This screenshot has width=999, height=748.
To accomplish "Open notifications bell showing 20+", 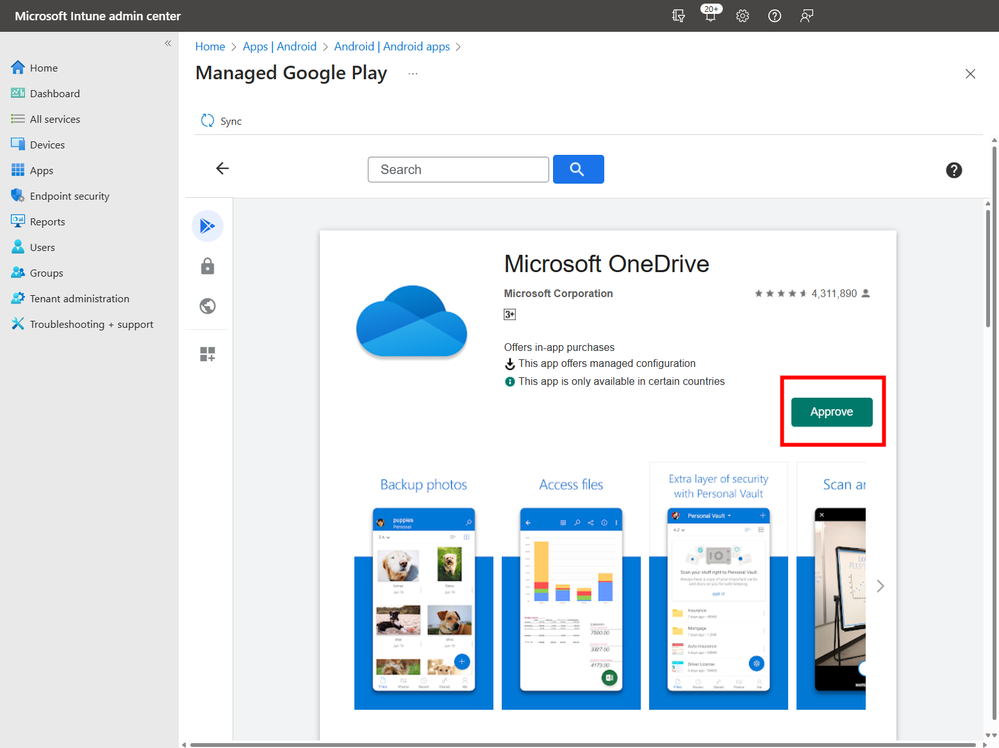I will coord(710,14).
